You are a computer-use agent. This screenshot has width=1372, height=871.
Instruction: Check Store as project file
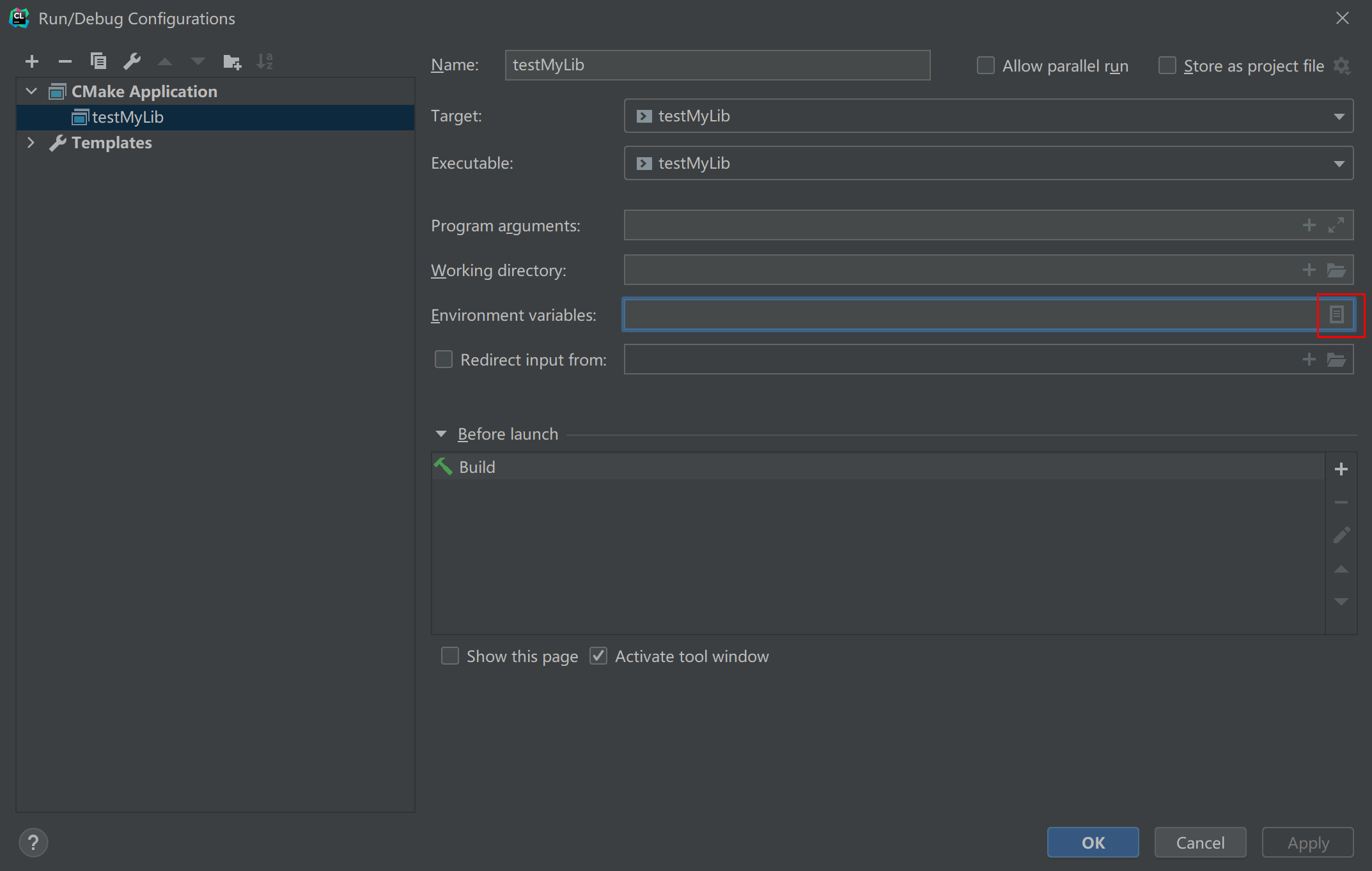click(1167, 66)
